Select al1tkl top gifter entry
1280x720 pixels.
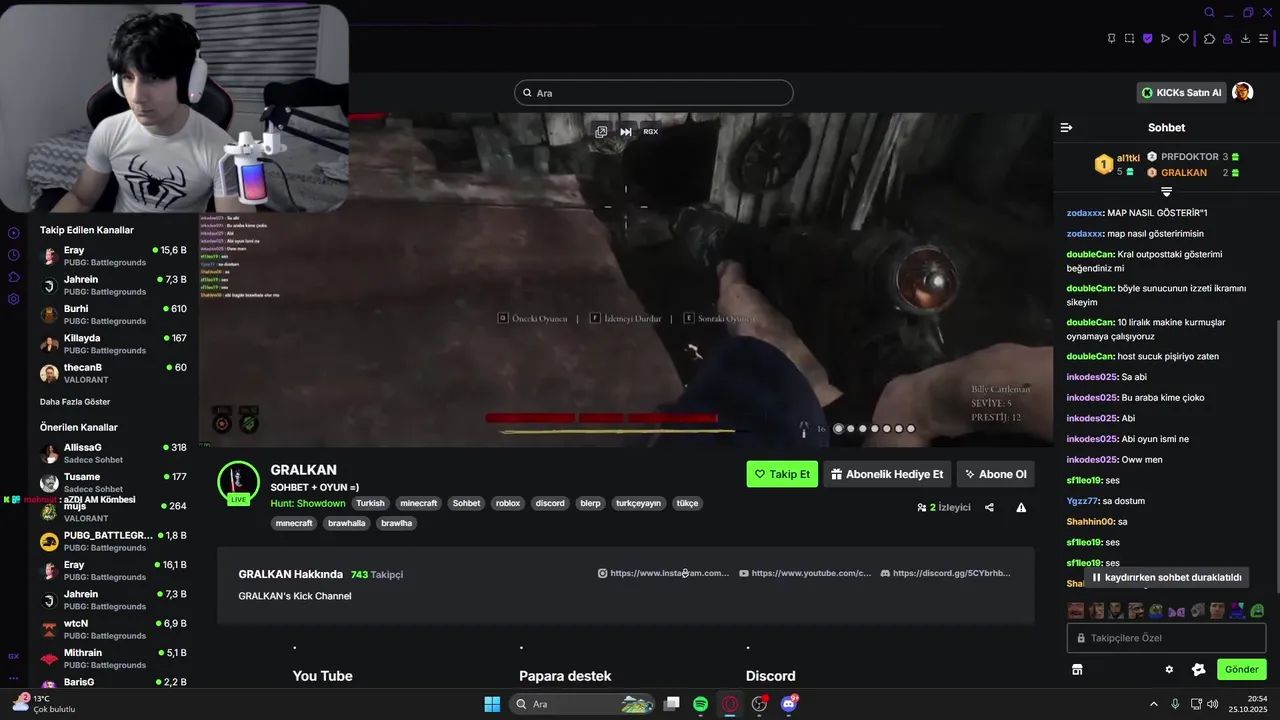pos(1116,164)
